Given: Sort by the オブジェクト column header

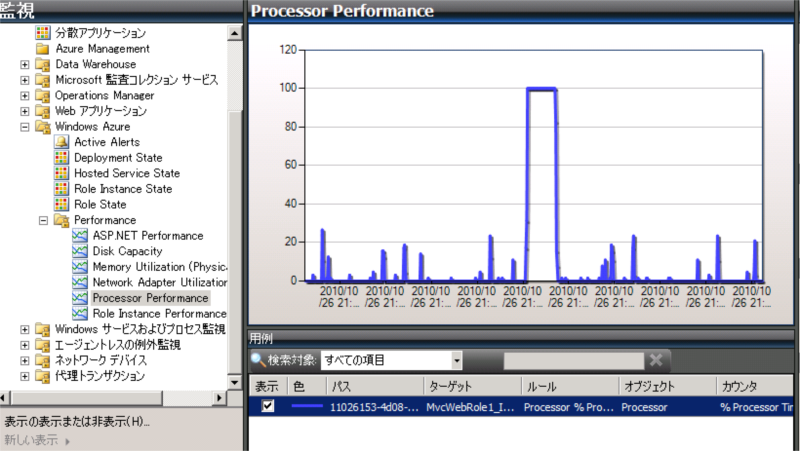Looking at the screenshot, I should click(667, 386).
